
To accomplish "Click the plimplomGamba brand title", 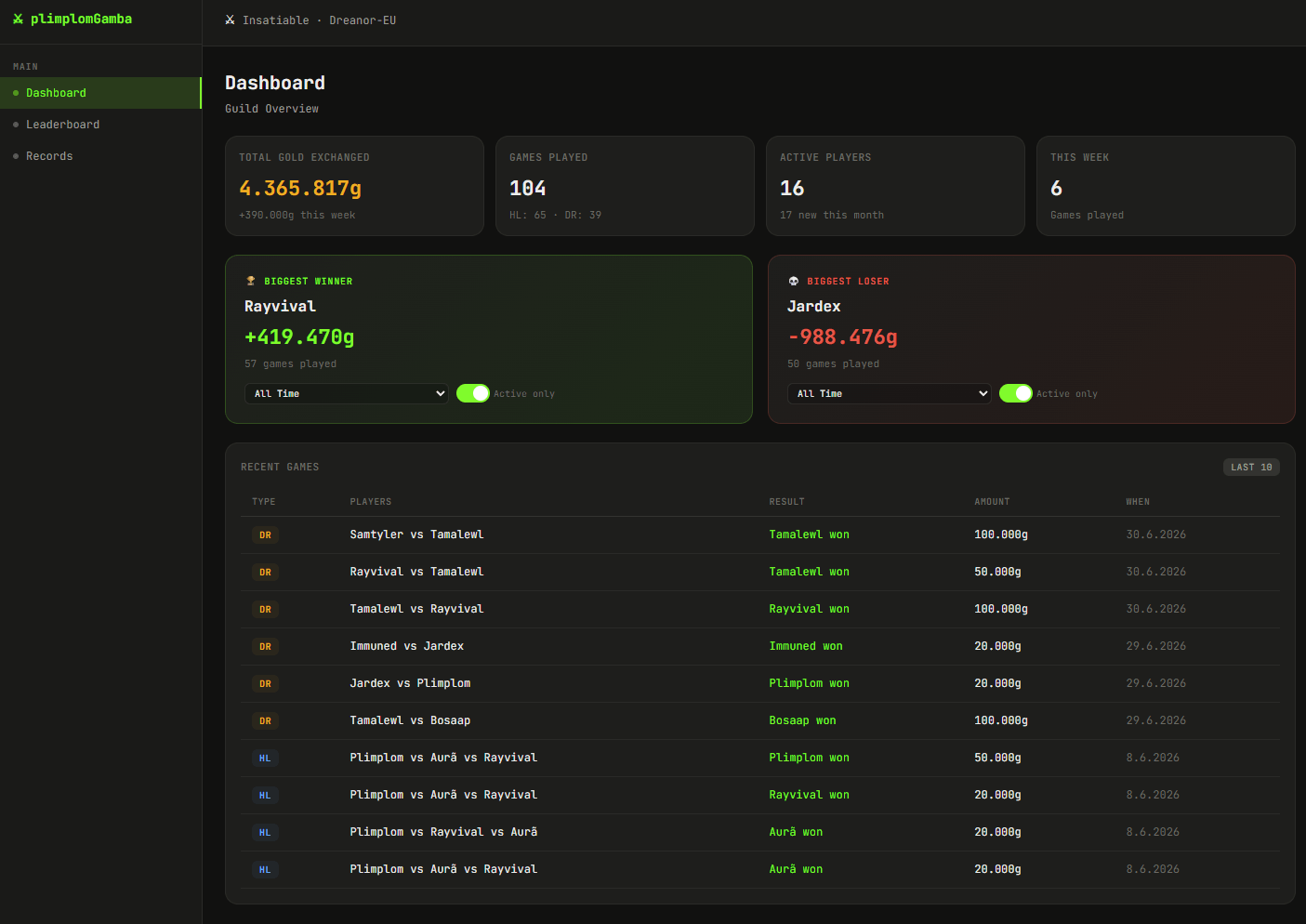I will pos(81,19).
